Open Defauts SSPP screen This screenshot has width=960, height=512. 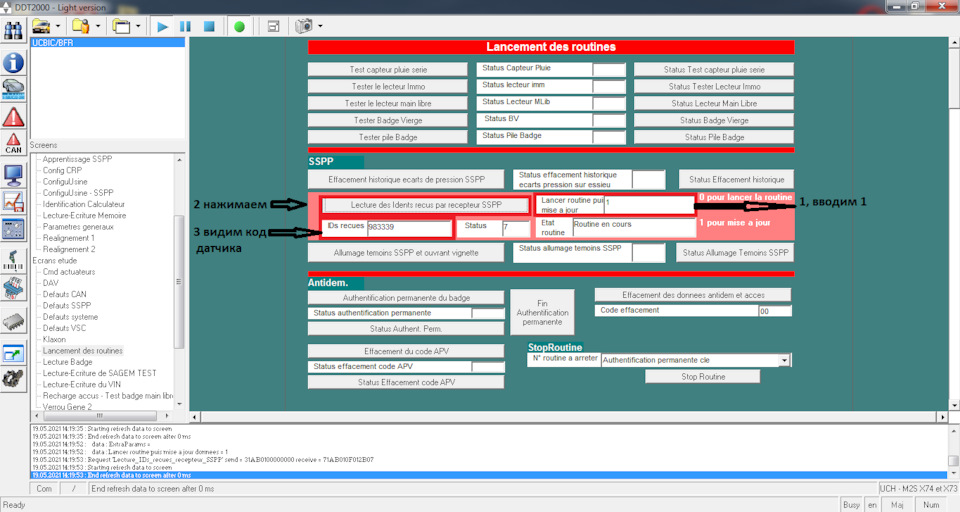point(67,305)
